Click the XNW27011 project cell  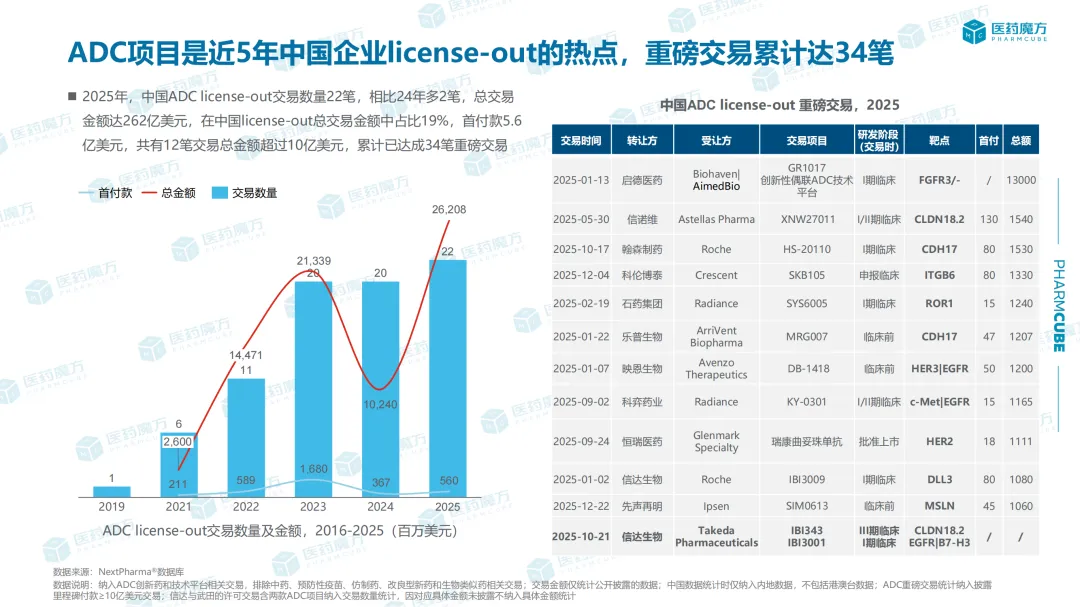pos(807,219)
